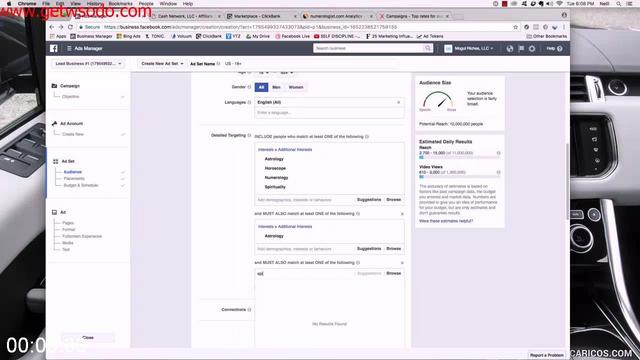Click the search magnifier in business search

(x=427, y=48)
